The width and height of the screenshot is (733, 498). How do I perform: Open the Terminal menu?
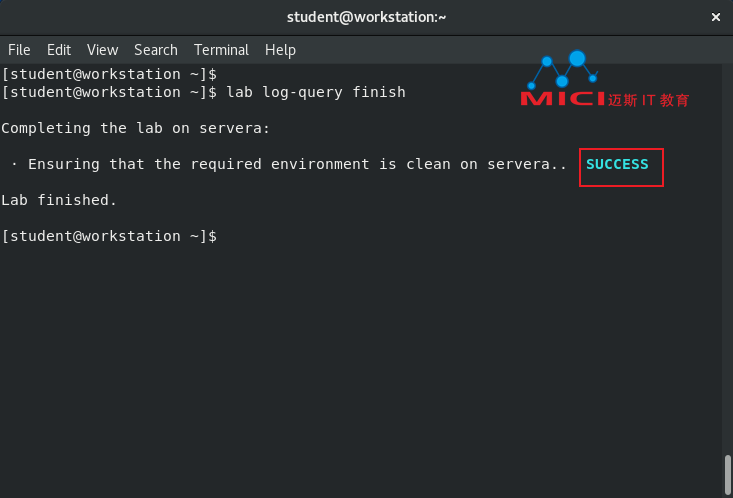coord(221,50)
